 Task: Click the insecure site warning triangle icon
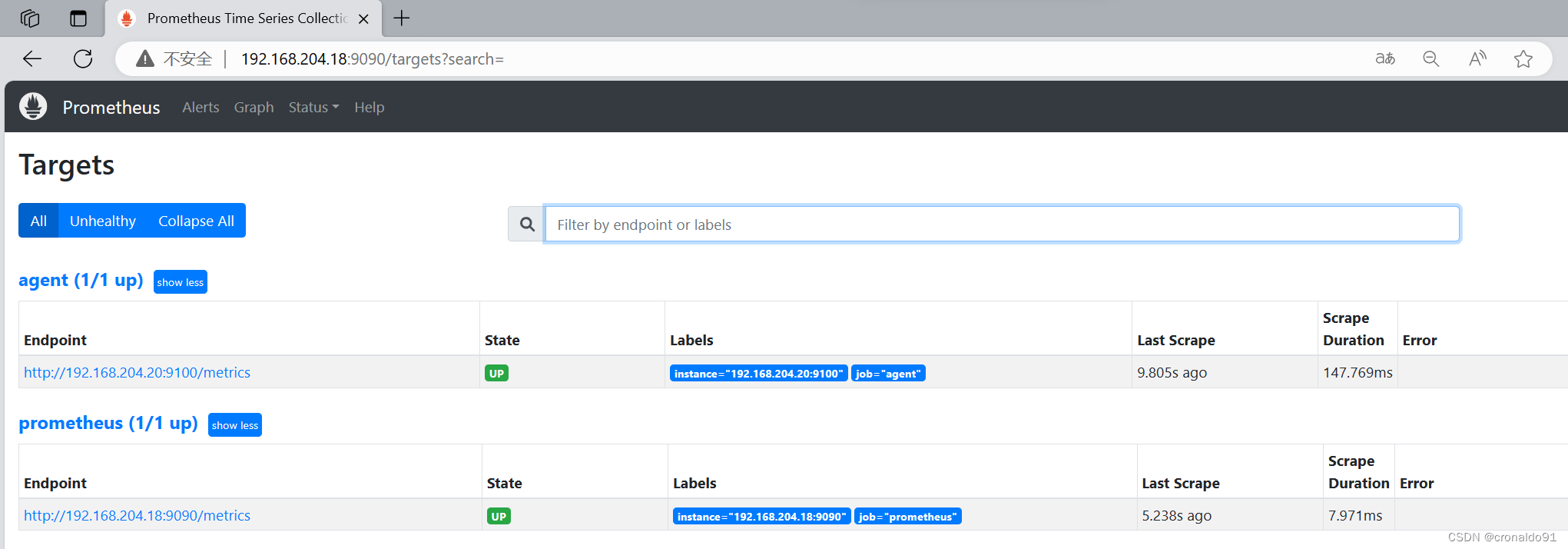tap(145, 58)
